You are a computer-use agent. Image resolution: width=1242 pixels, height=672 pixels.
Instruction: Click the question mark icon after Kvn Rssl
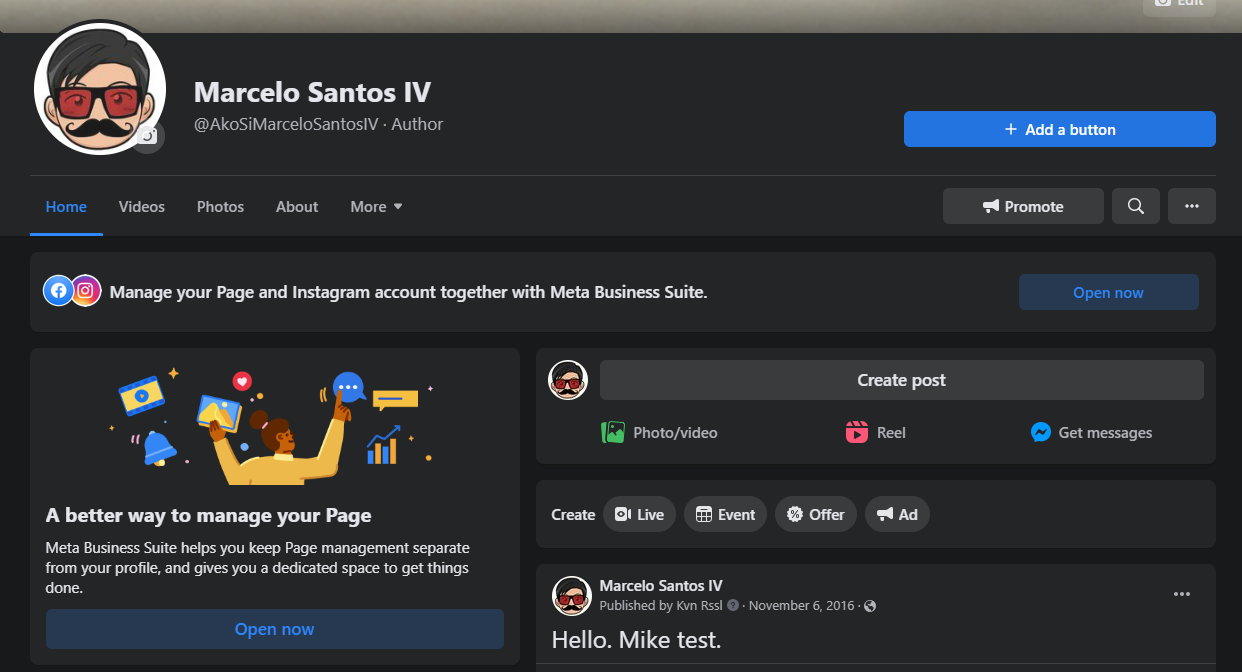point(733,605)
